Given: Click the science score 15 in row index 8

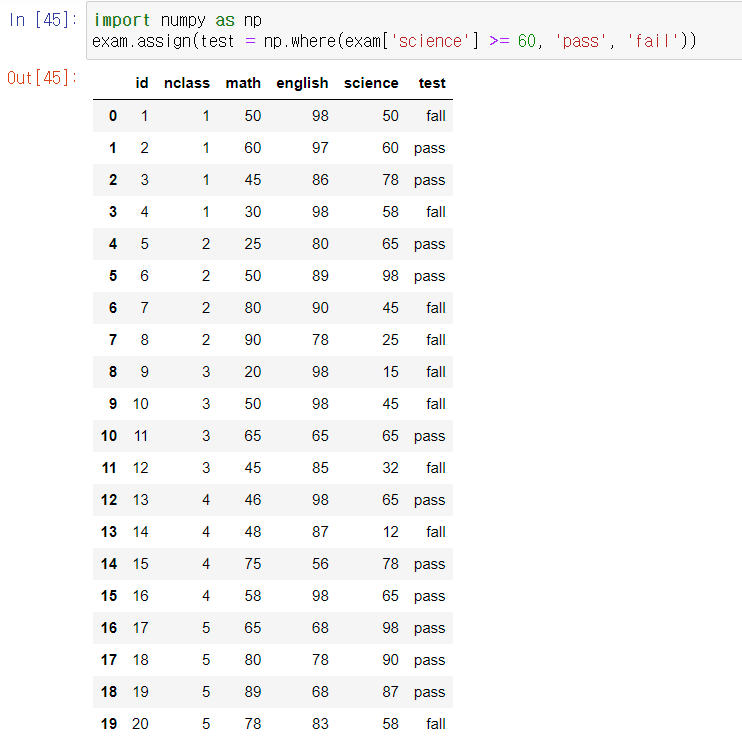Looking at the screenshot, I should (390, 372).
